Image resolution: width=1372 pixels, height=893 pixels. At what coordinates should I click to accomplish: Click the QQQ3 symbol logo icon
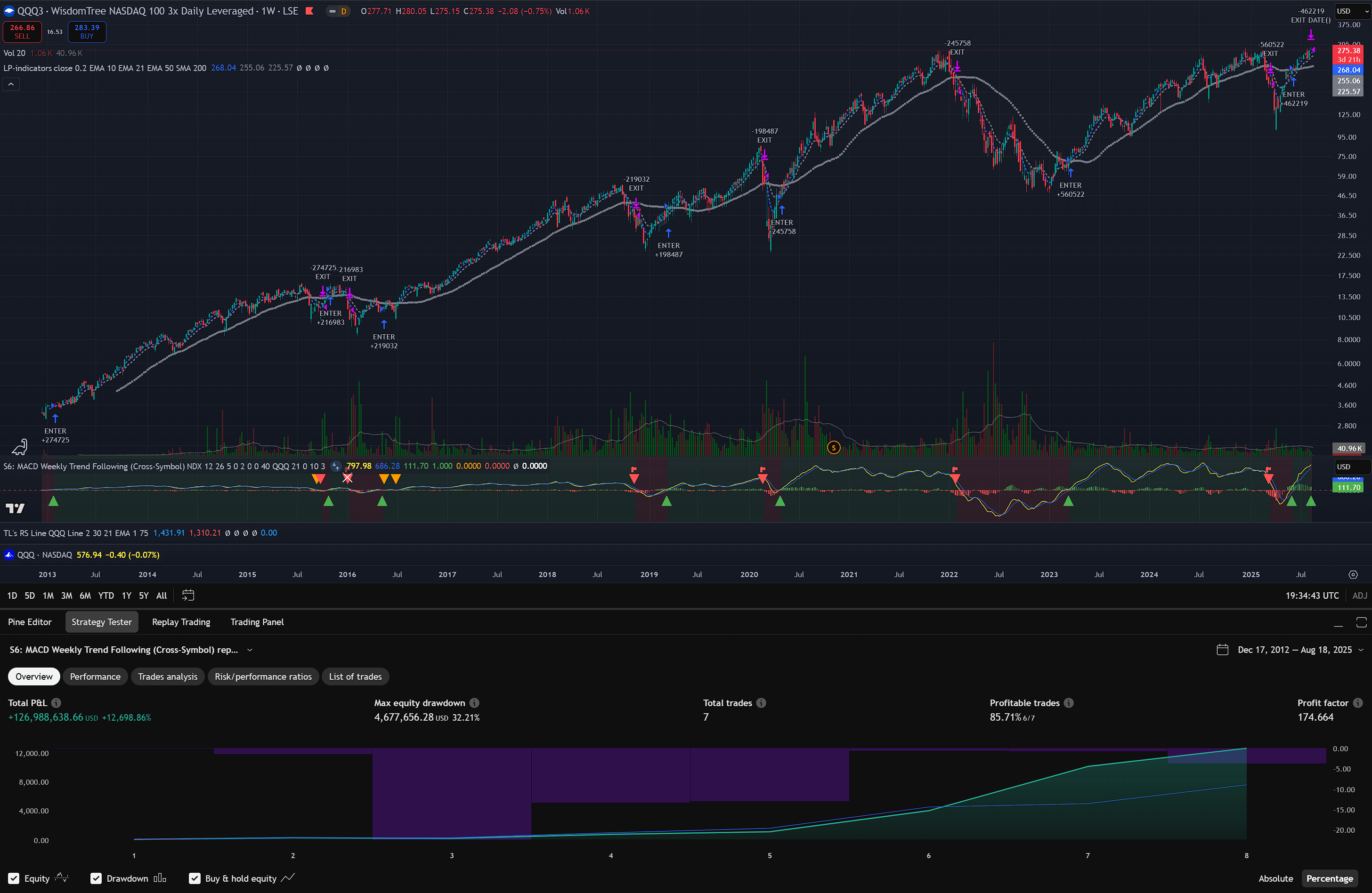pos(9,11)
